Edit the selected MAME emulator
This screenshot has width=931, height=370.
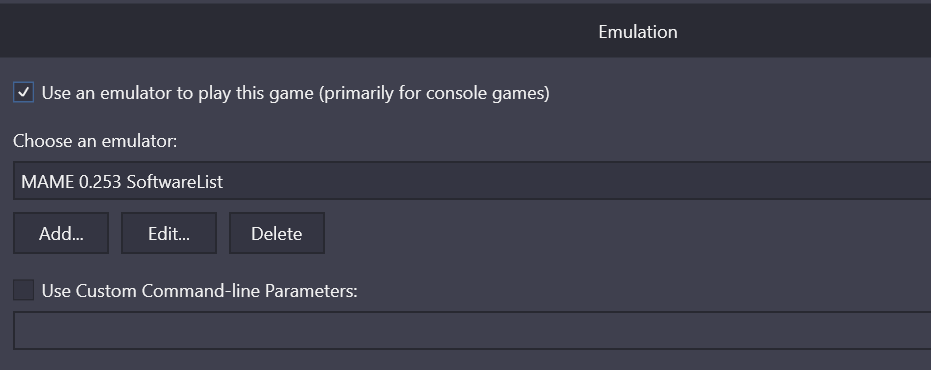[x=169, y=233]
